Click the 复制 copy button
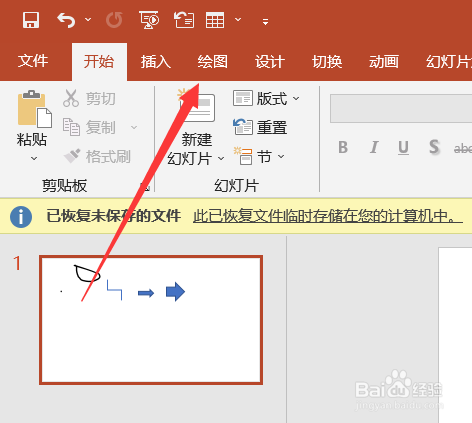Viewport: 472px width, 423px height. (89, 127)
